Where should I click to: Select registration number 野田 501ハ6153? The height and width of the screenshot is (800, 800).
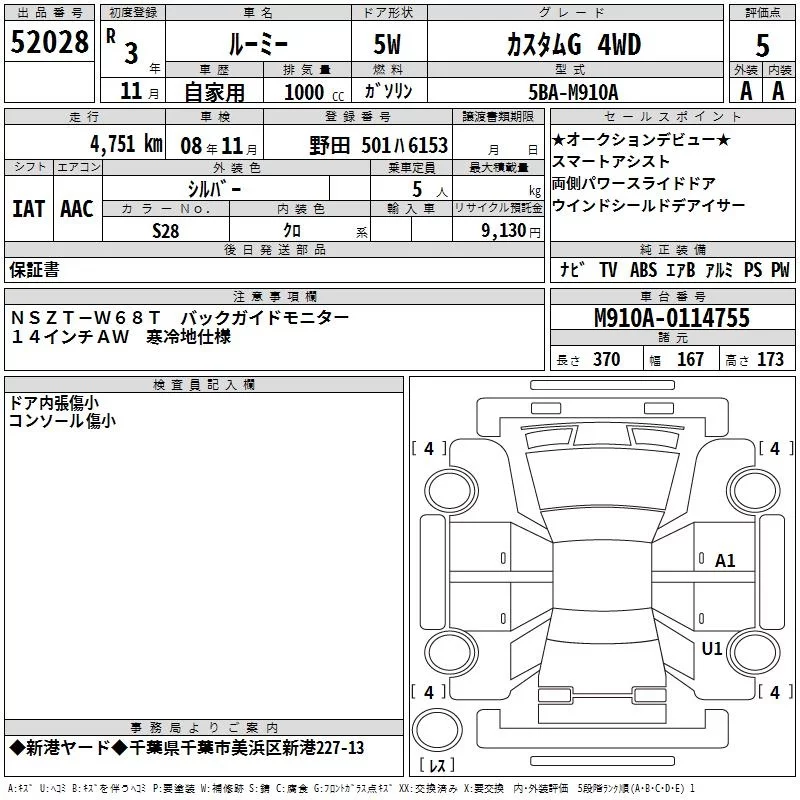[379, 145]
